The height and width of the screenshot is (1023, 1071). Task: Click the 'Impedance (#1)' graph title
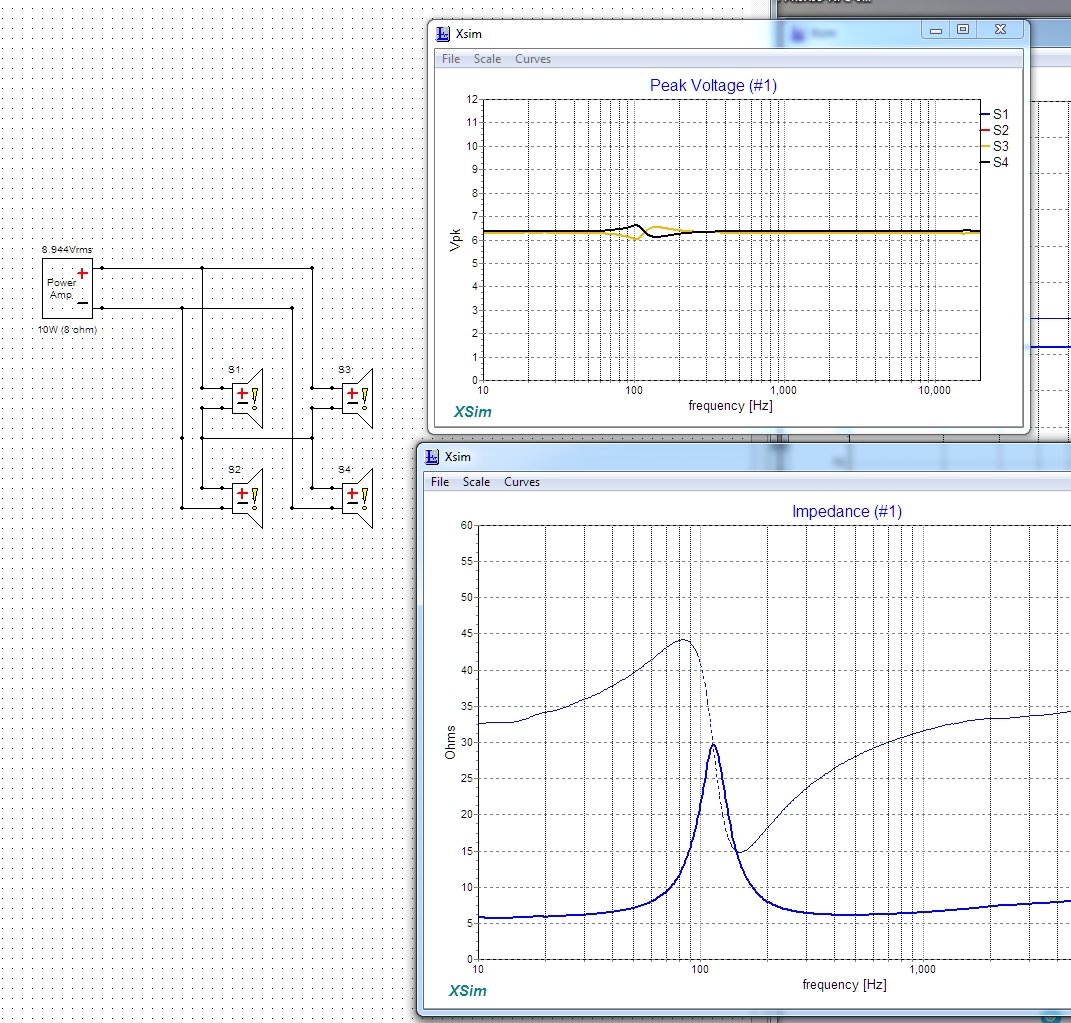[847, 512]
